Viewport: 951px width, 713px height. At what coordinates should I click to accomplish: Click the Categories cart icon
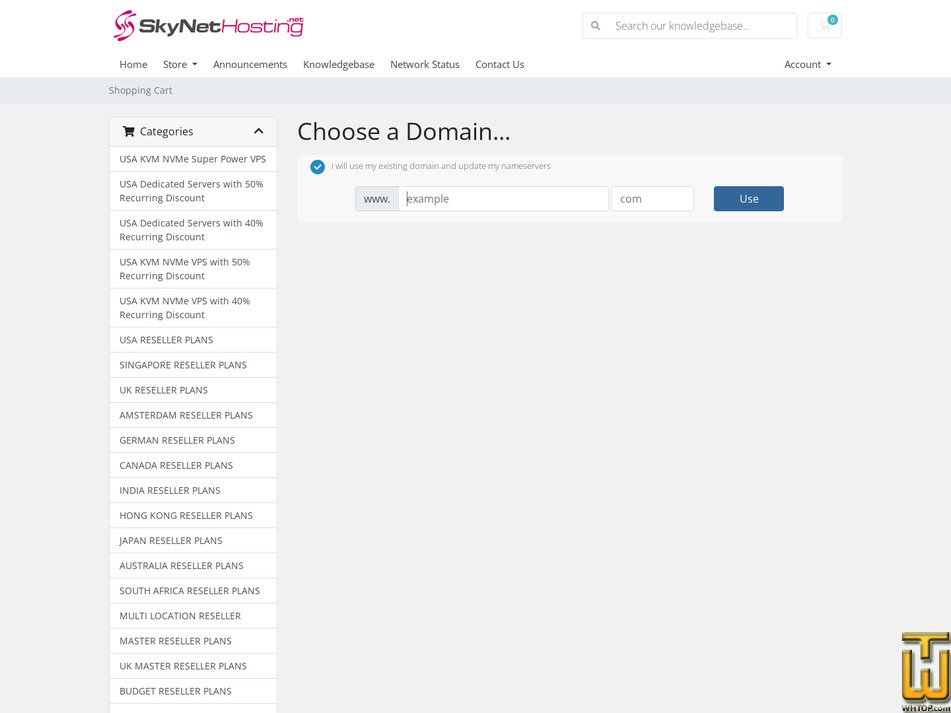128,131
